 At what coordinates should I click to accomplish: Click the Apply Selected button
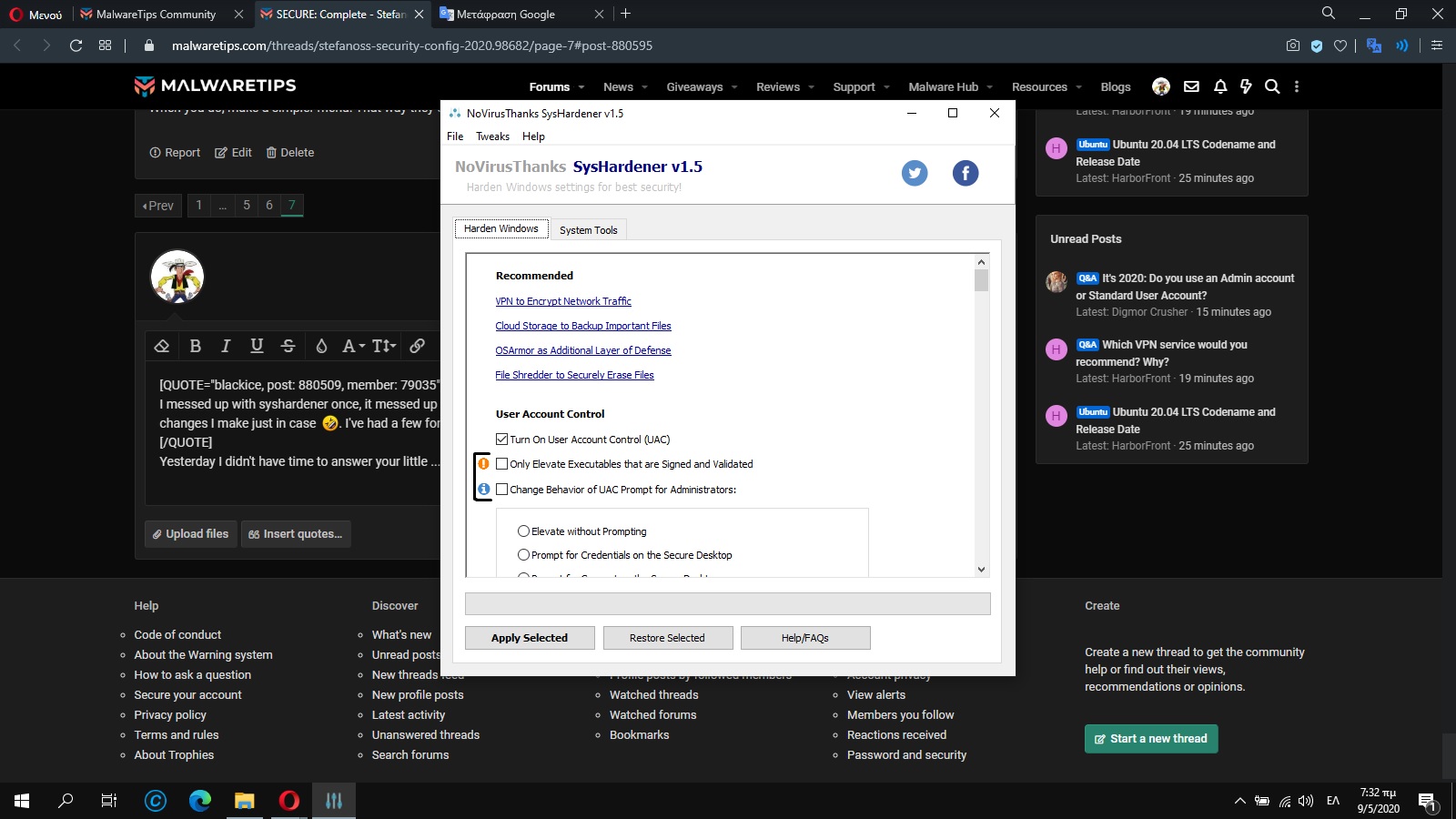point(530,638)
